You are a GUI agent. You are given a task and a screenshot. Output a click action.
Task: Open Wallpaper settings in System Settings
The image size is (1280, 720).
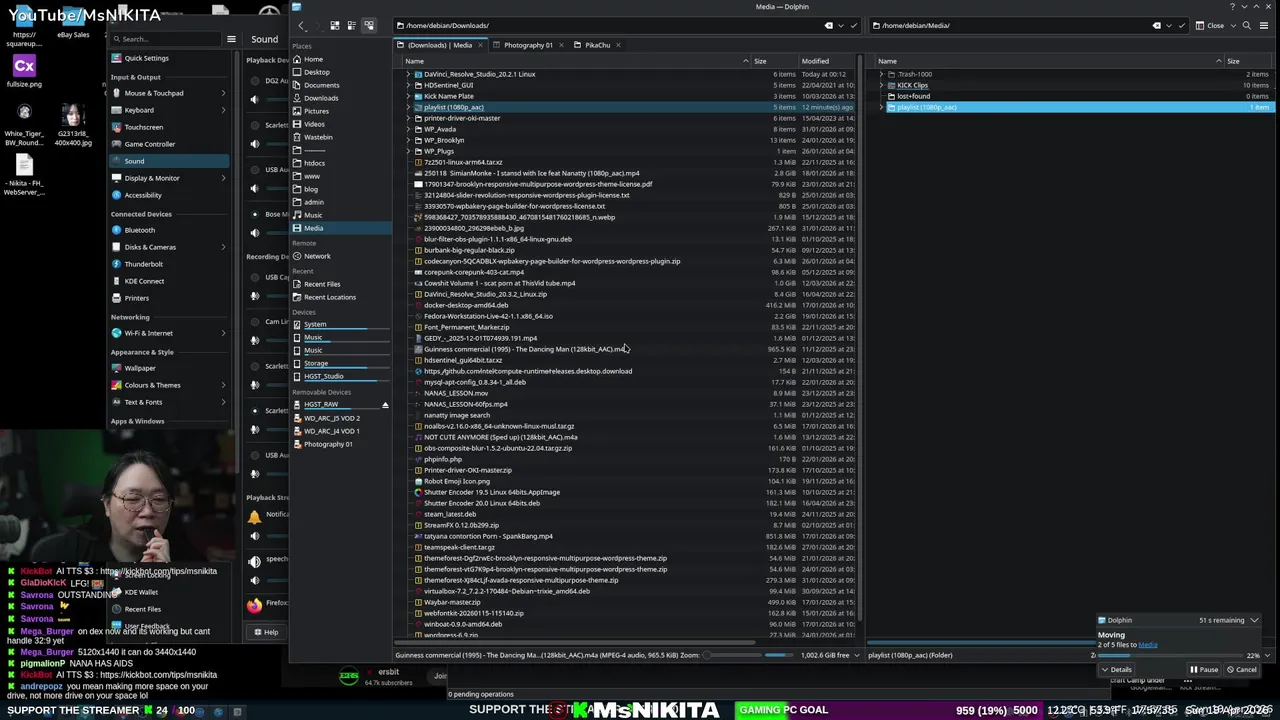coord(168,368)
